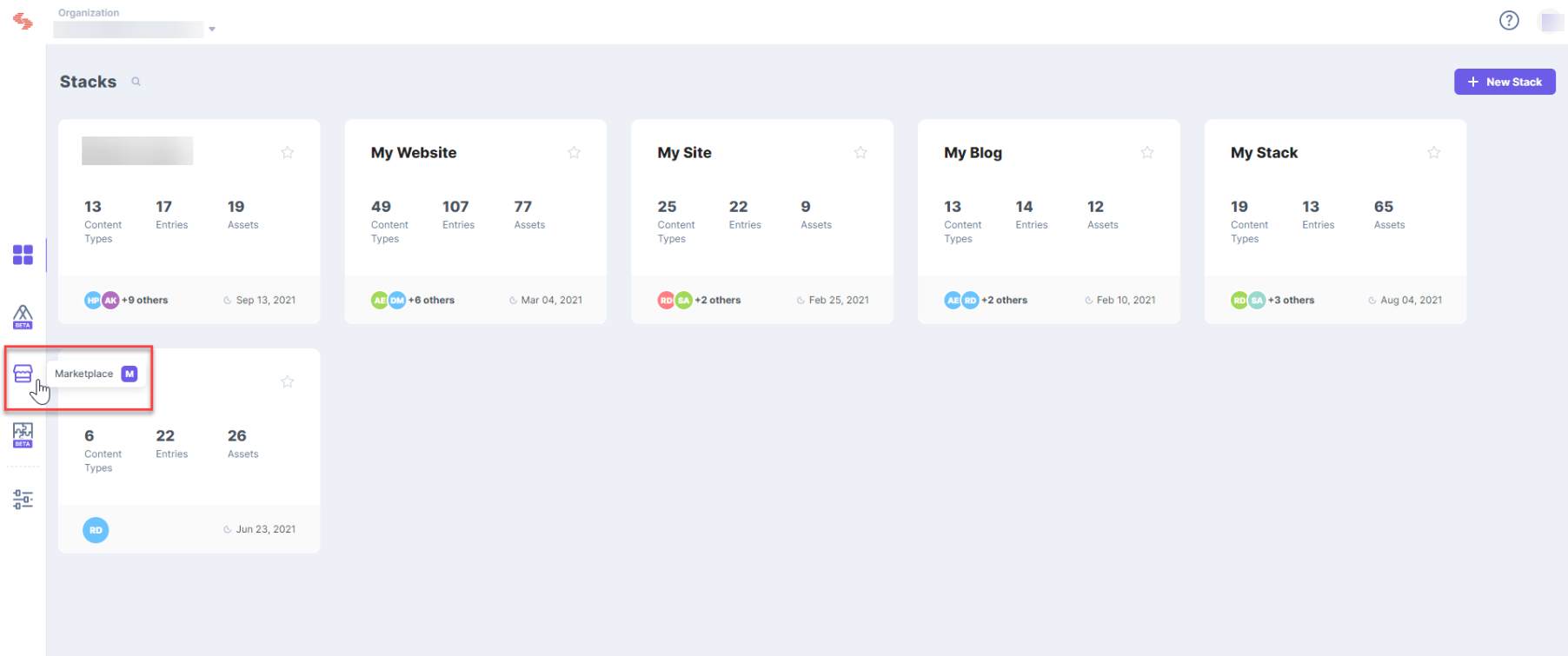The height and width of the screenshot is (656, 1568).
Task: Open the My Blog stack title
Action: 973,153
